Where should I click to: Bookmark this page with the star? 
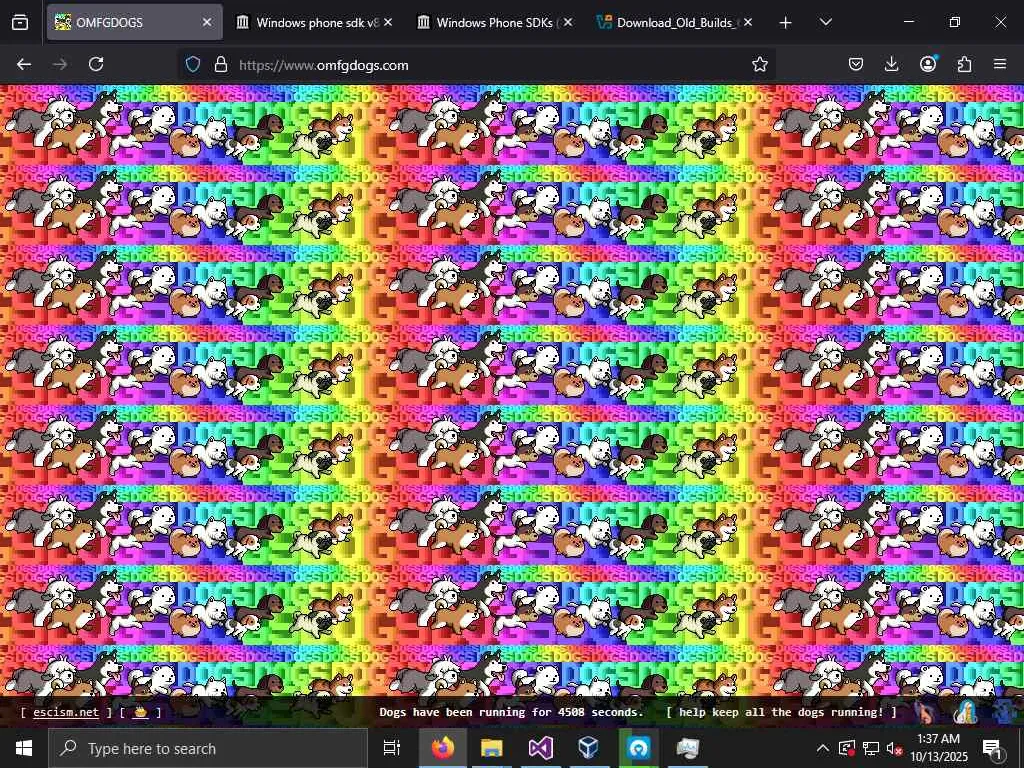click(760, 64)
